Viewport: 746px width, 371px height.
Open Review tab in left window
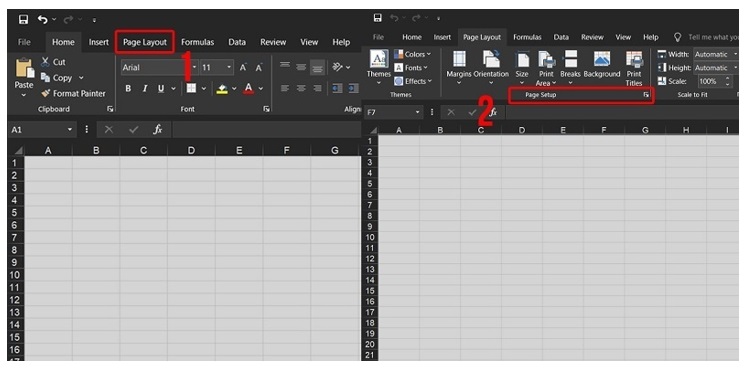click(273, 42)
